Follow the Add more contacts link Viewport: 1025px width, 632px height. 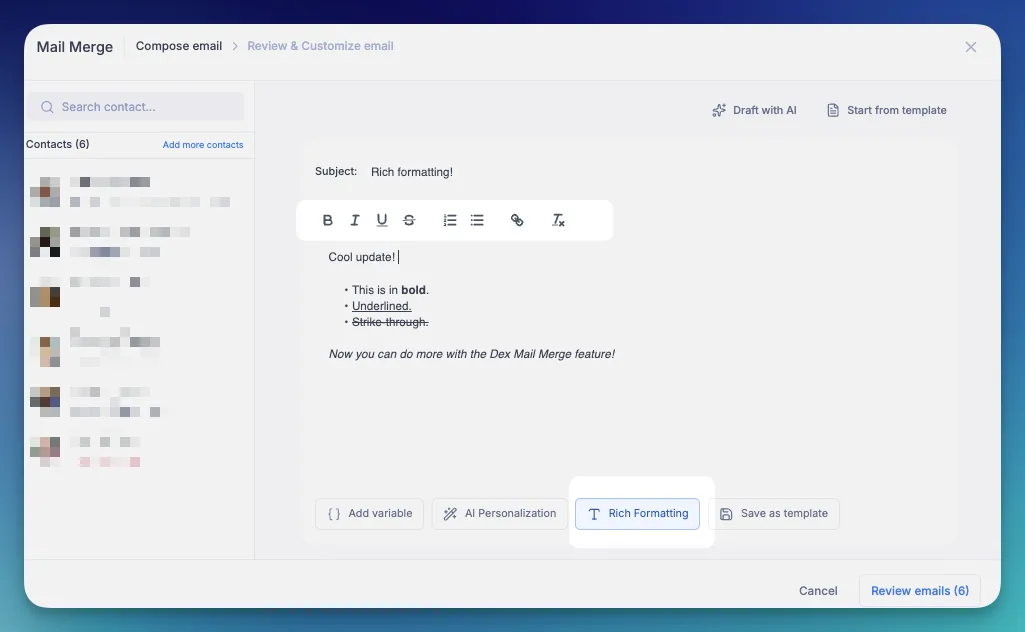click(x=203, y=144)
